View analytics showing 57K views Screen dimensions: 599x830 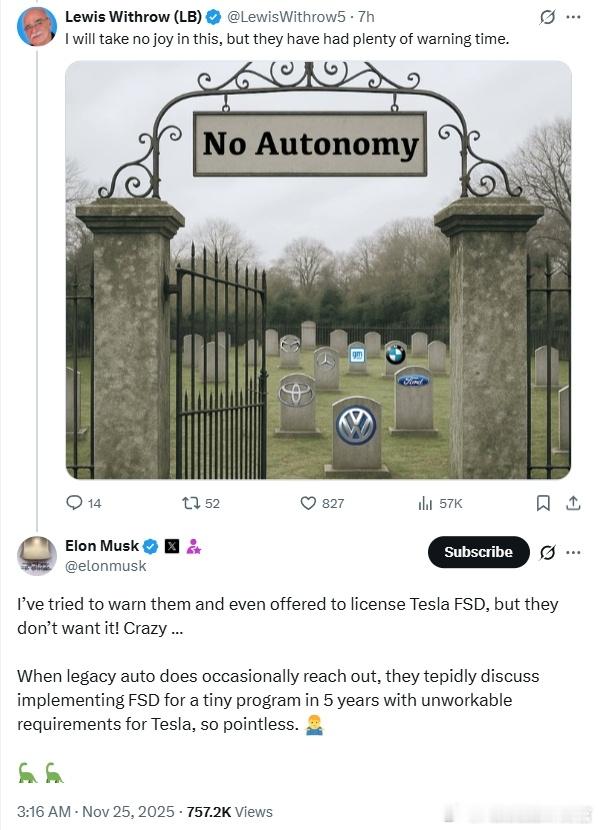pyautogui.click(x=425, y=503)
